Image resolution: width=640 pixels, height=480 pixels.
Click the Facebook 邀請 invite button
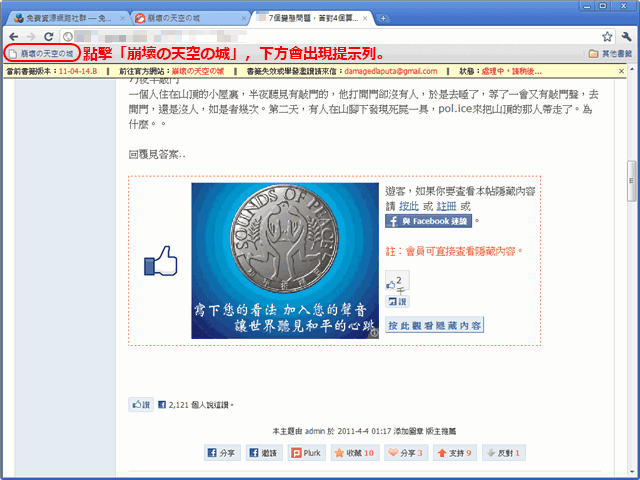pyautogui.click(x=264, y=453)
